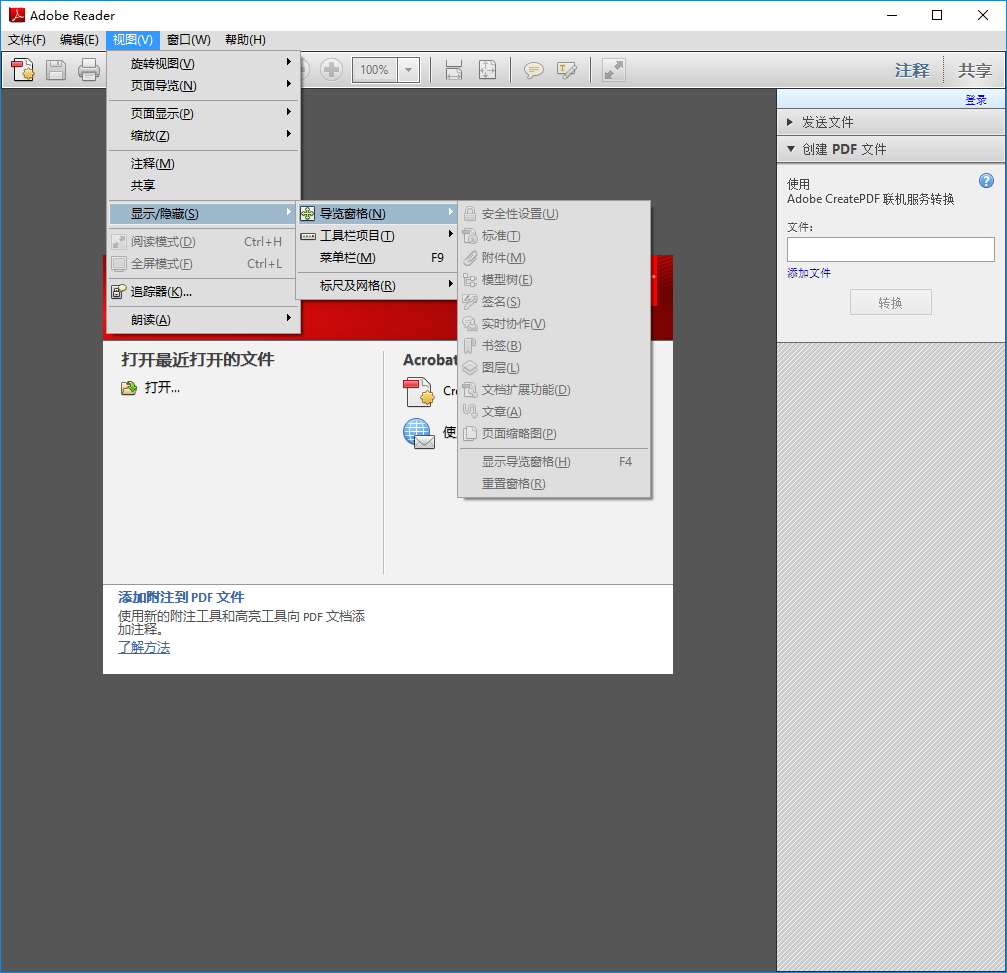This screenshot has width=1007, height=973.
Task: Click the 文件 input field in CreatePDF panel
Action: (x=890, y=249)
